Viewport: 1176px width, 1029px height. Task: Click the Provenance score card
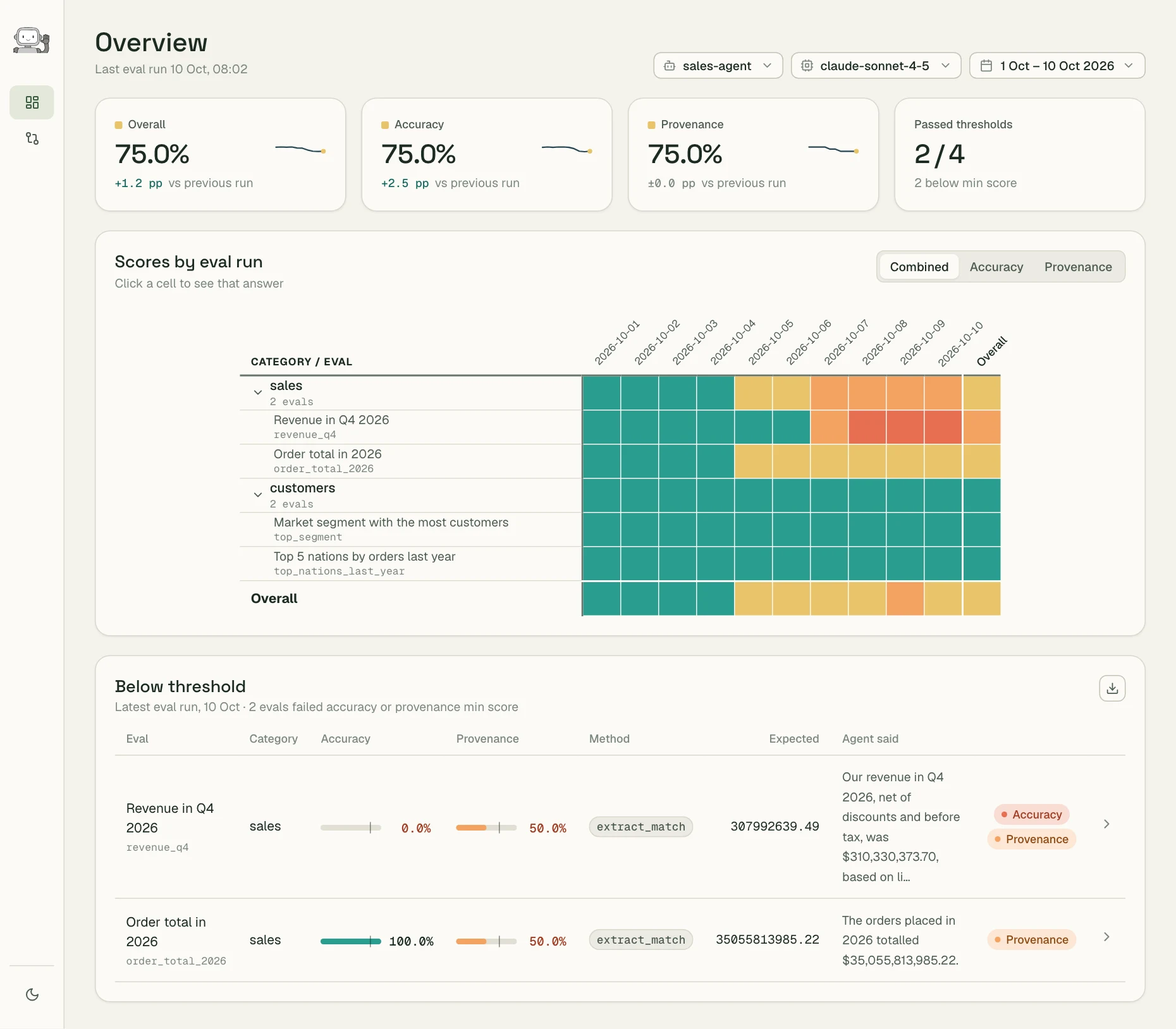click(753, 154)
